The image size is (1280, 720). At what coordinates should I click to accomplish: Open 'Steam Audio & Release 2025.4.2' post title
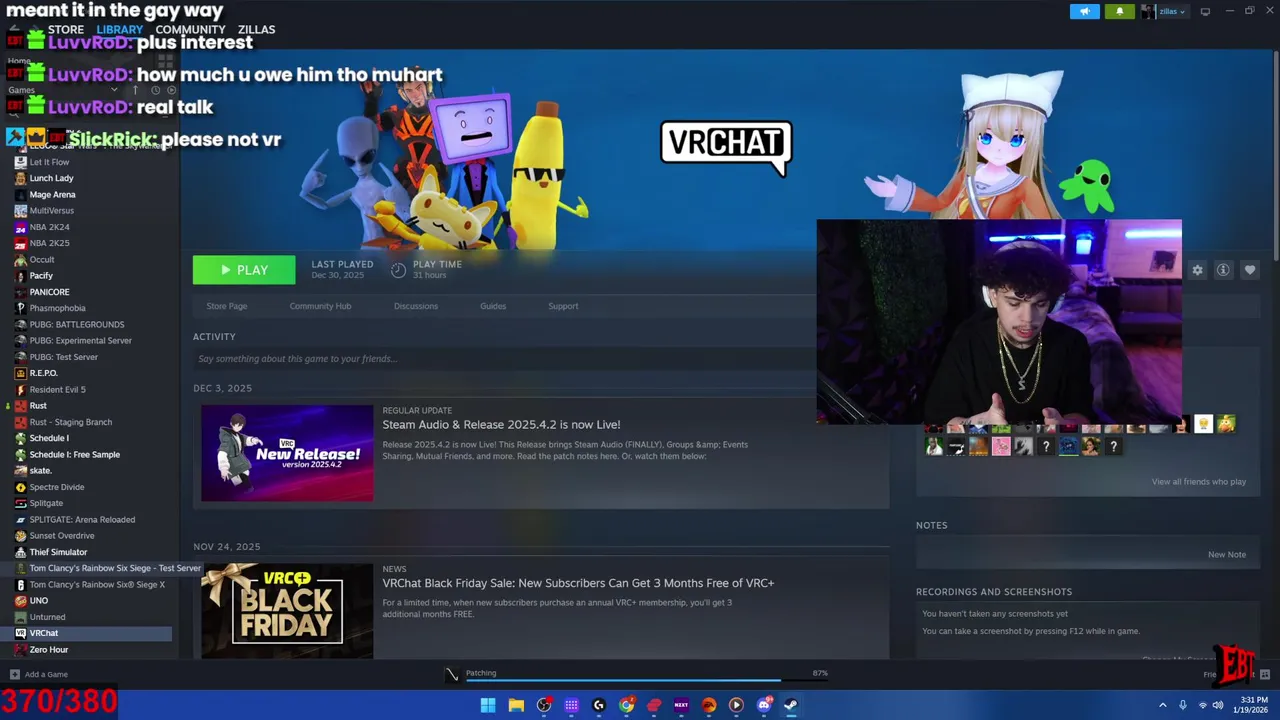pyautogui.click(x=501, y=424)
